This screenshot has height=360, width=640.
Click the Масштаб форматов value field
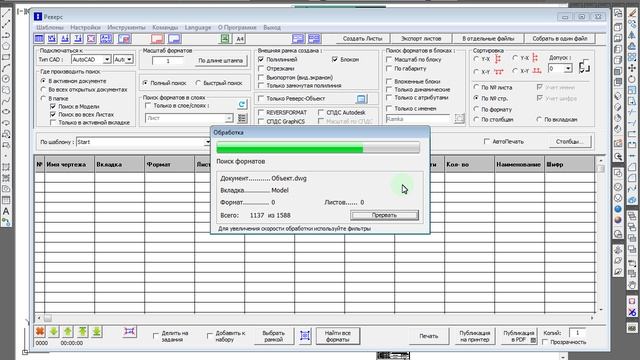point(167,61)
